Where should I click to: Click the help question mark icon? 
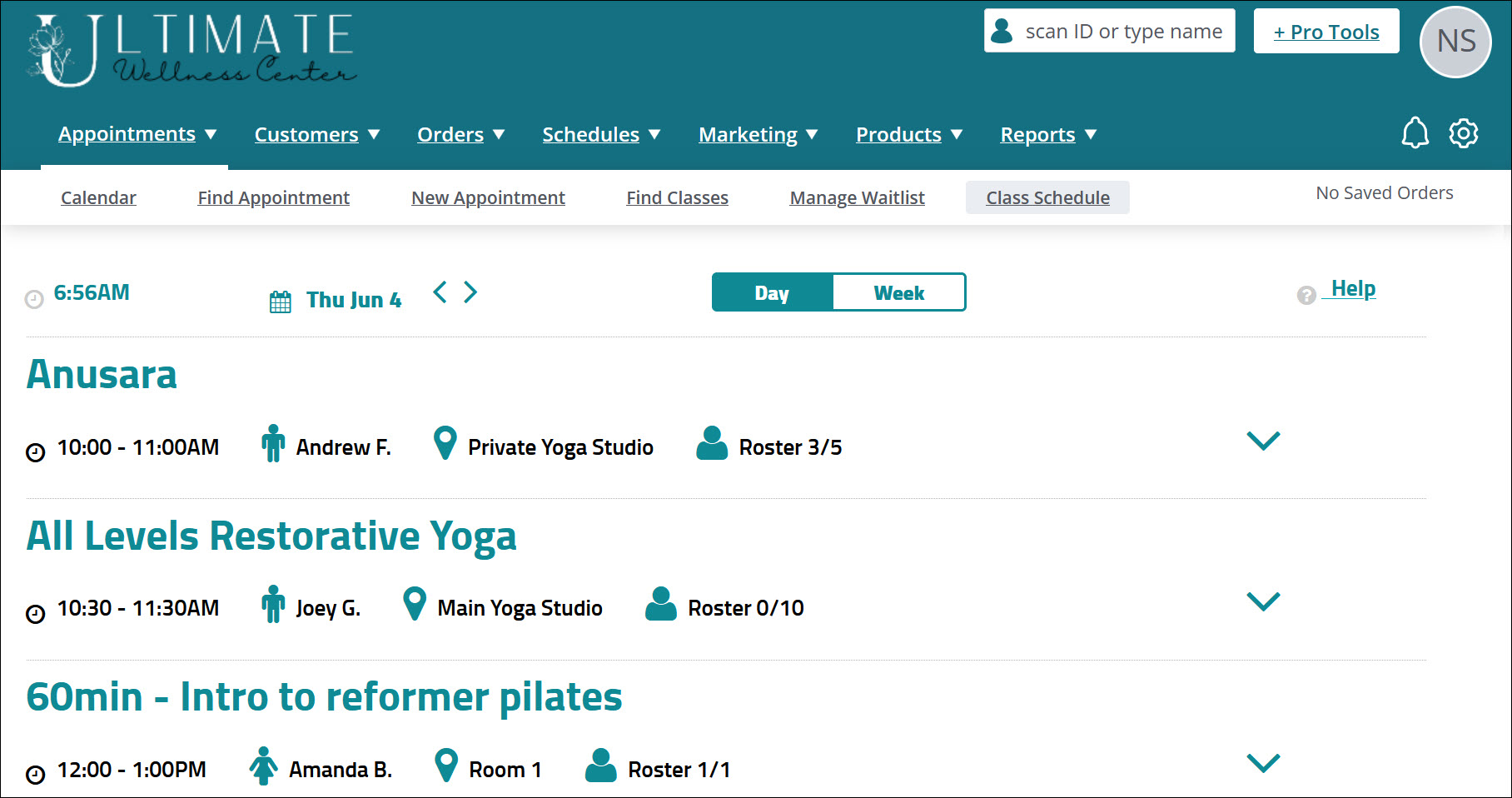(x=1306, y=295)
